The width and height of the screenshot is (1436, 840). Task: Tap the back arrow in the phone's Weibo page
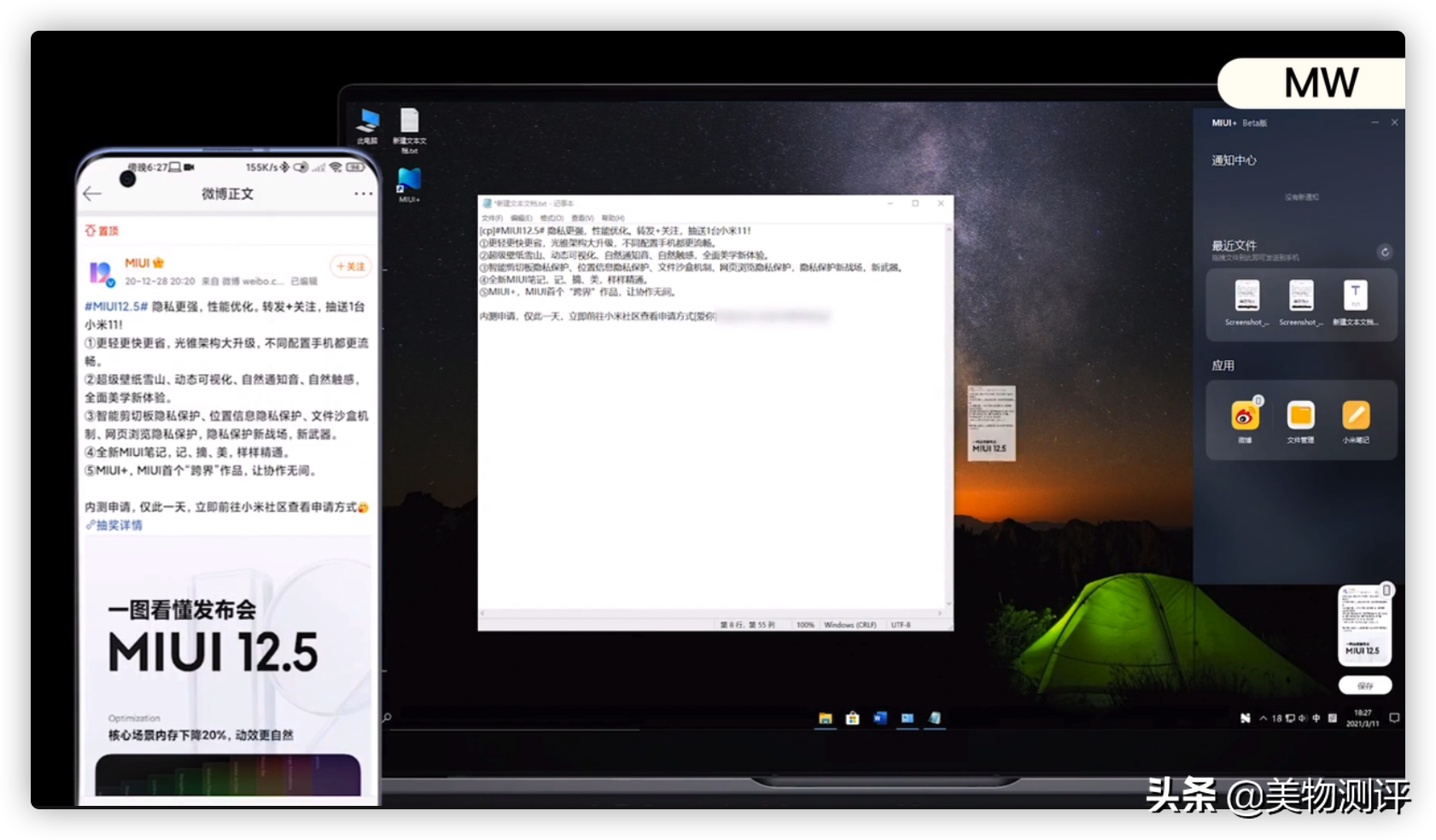tap(92, 194)
